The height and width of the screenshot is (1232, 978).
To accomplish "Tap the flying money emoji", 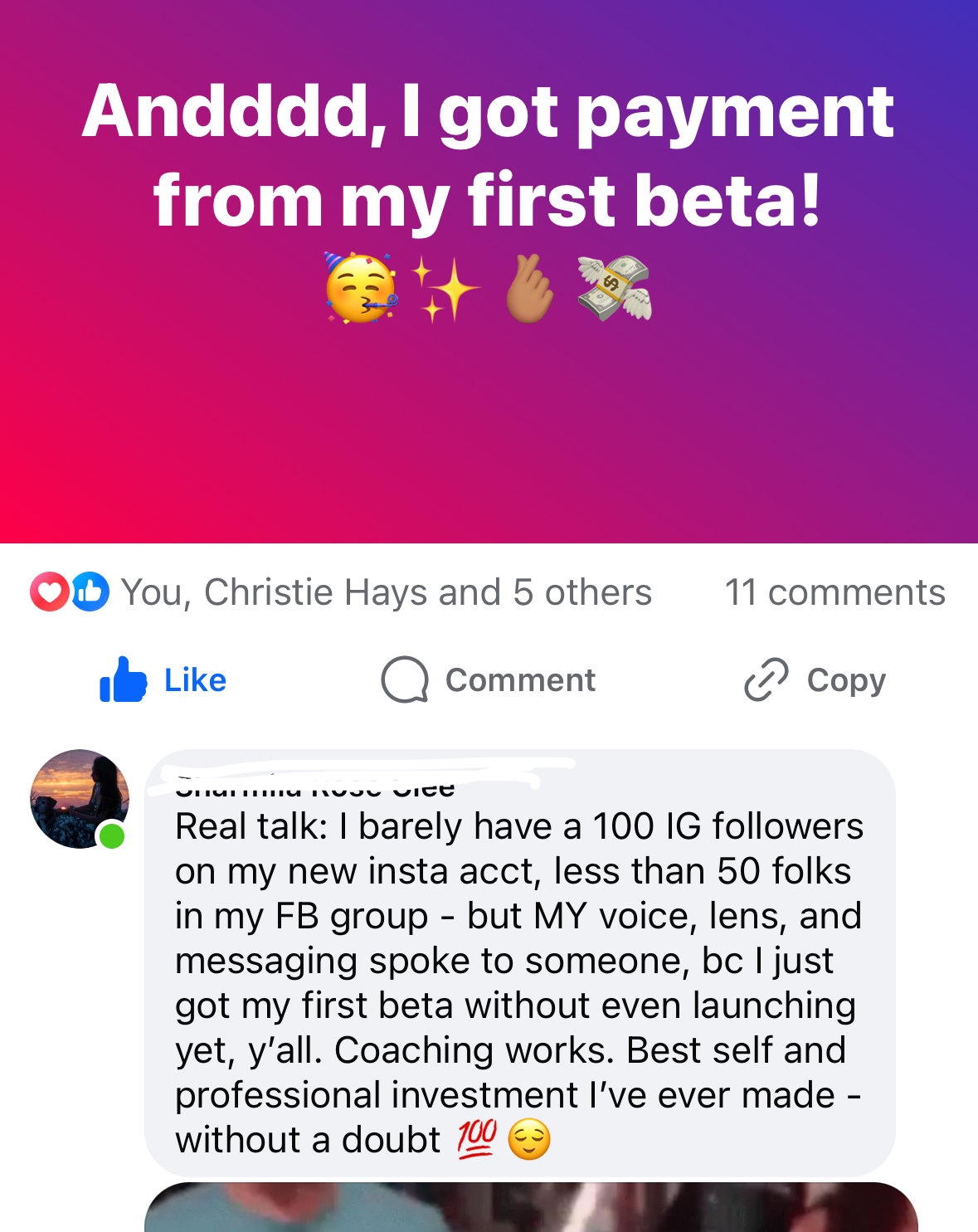I will click(x=615, y=288).
